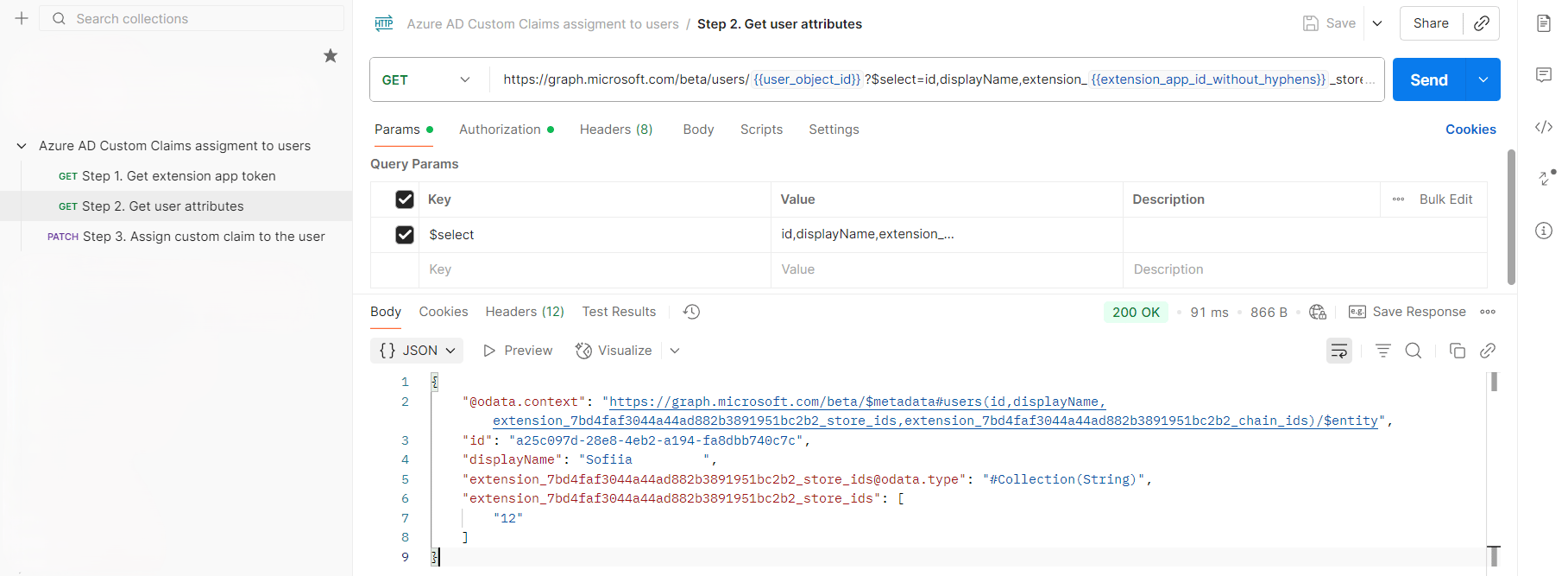Viewport: 1568px width, 576px height.
Task: Toggle the select-all Key header checkbox
Action: pyautogui.click(x=405, y=199)
